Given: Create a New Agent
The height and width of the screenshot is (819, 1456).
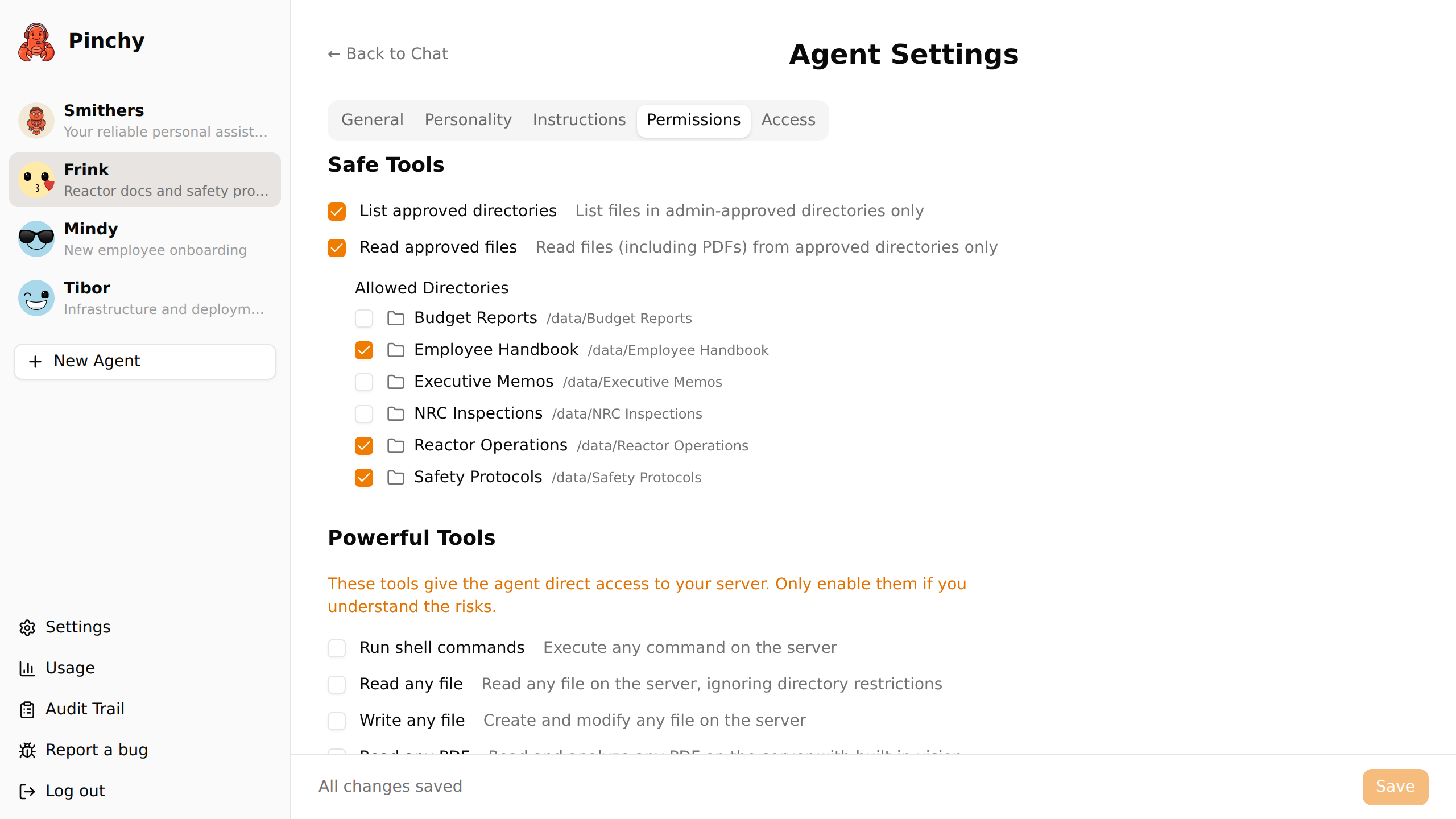Looking at the screenshot, I should click(144, 361).
